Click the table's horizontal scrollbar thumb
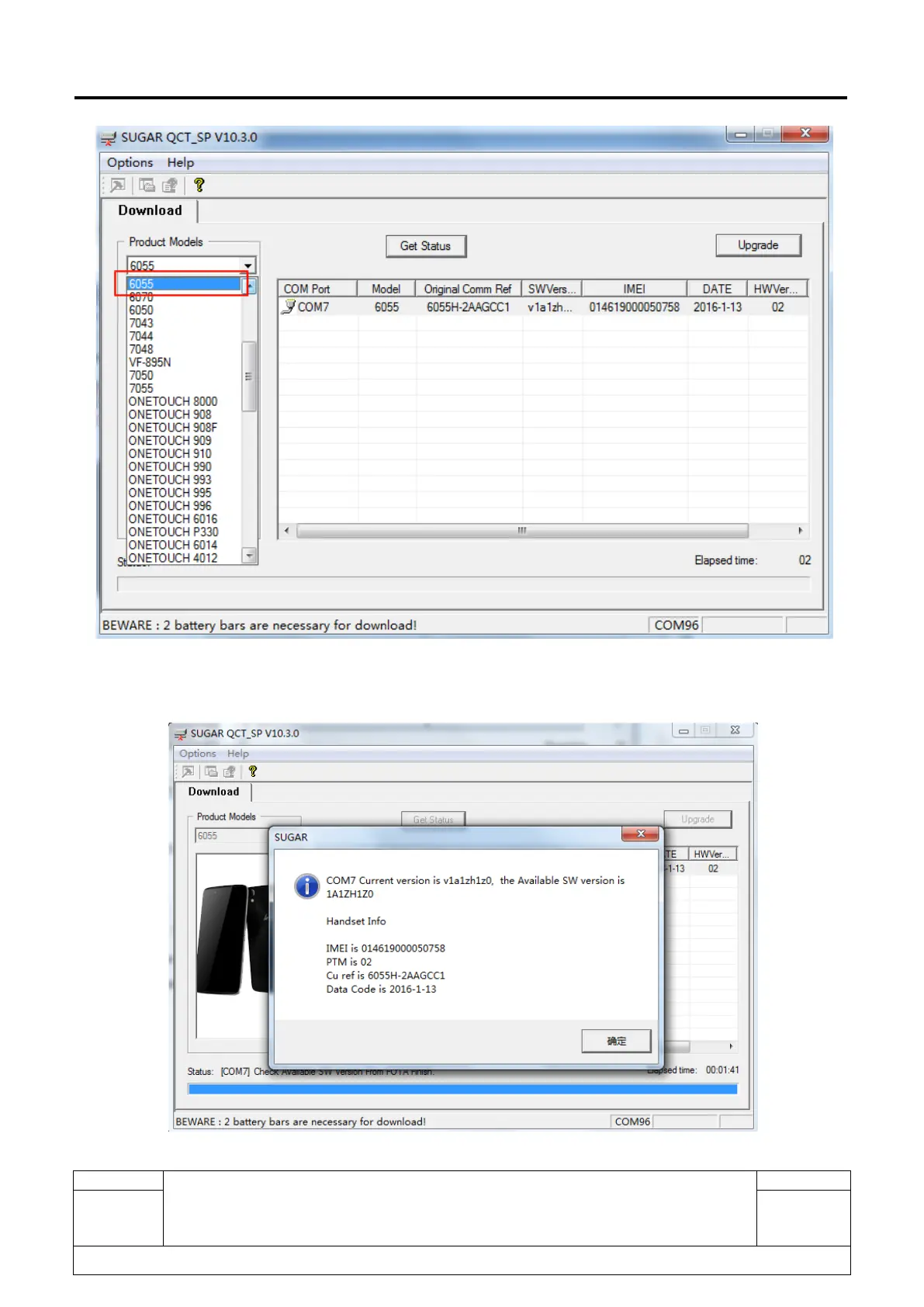The width and height of the screenshot is (924, 1307). [522, 531]
